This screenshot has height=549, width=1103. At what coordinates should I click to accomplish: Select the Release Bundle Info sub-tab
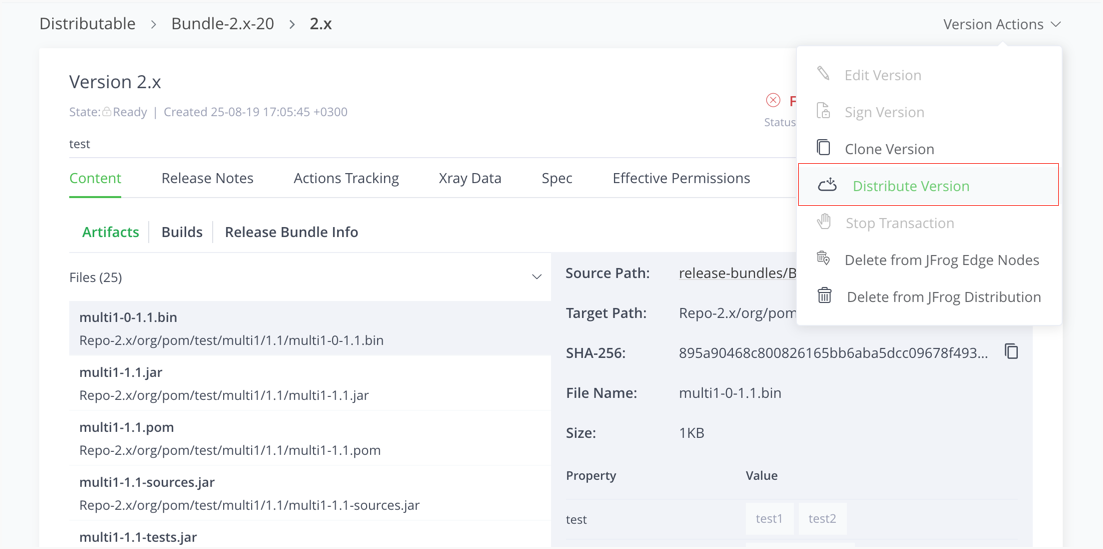pyautogui.click(x=291, y=232)
